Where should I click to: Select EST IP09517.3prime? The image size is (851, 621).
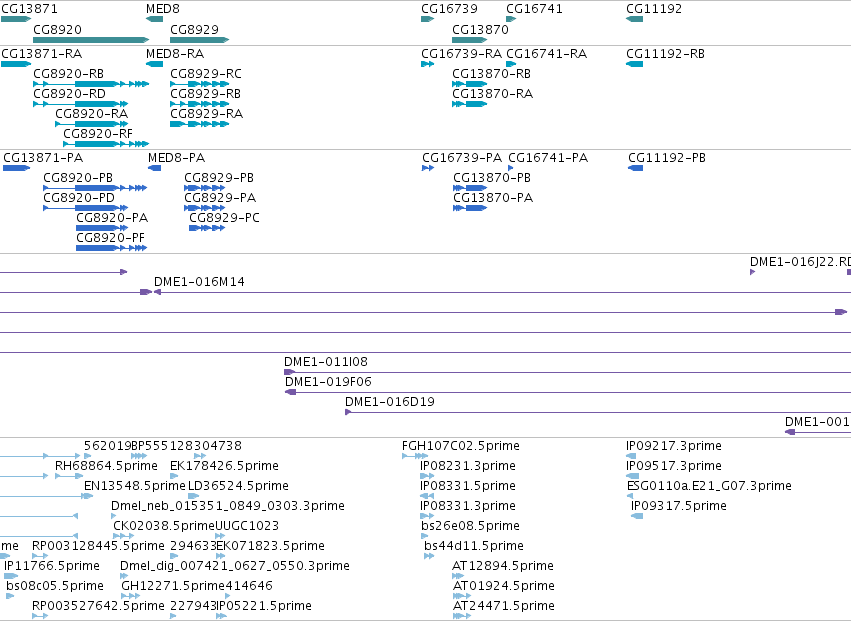coord(674,466)
